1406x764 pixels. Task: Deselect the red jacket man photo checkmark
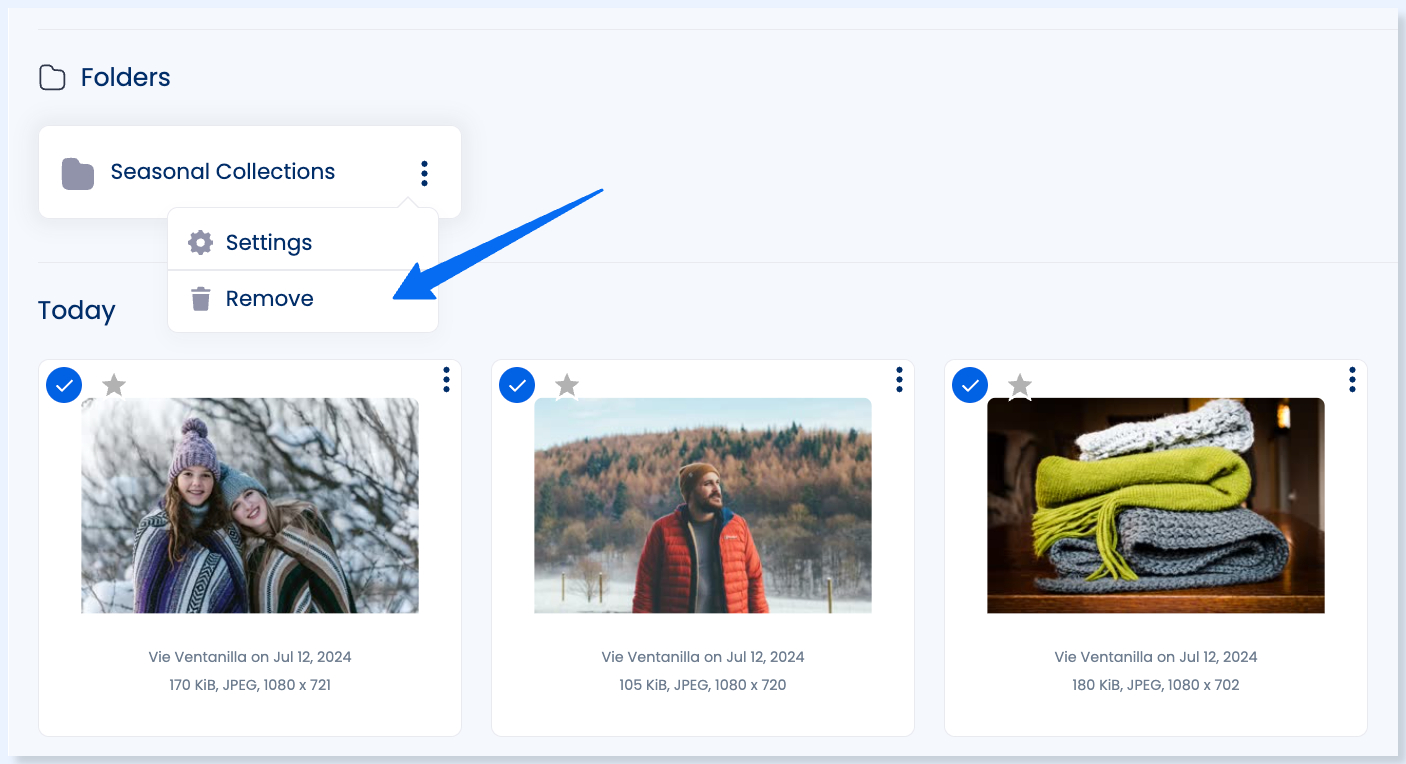pos(517,384)
